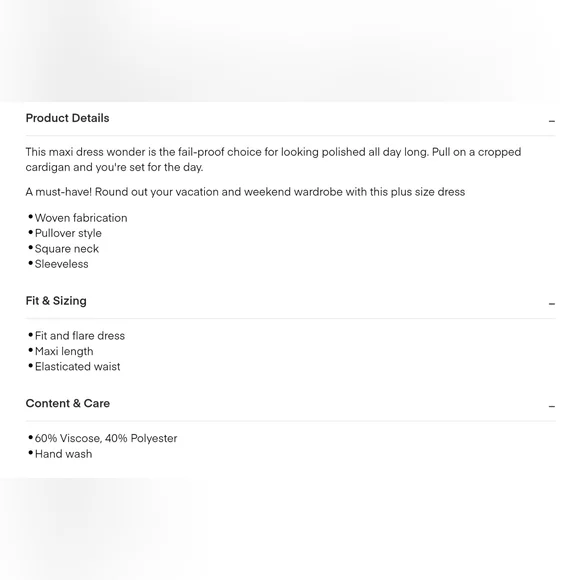Click the Product Details section heading

coord(67,118)
